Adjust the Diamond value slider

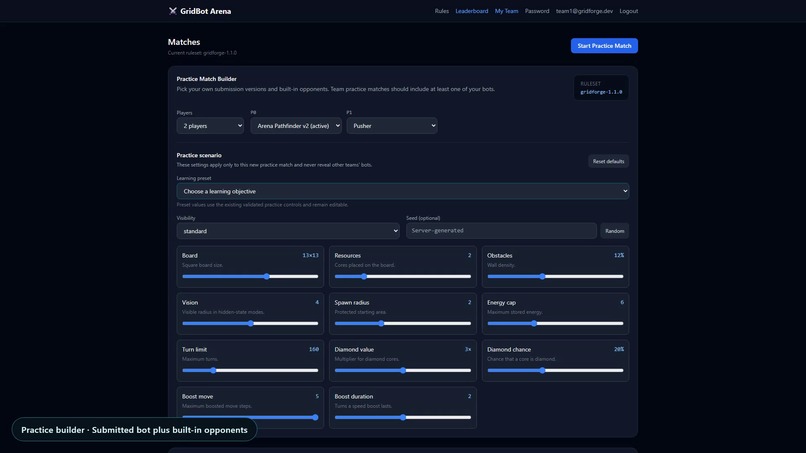pyautogui.click(x=402, y=370)
